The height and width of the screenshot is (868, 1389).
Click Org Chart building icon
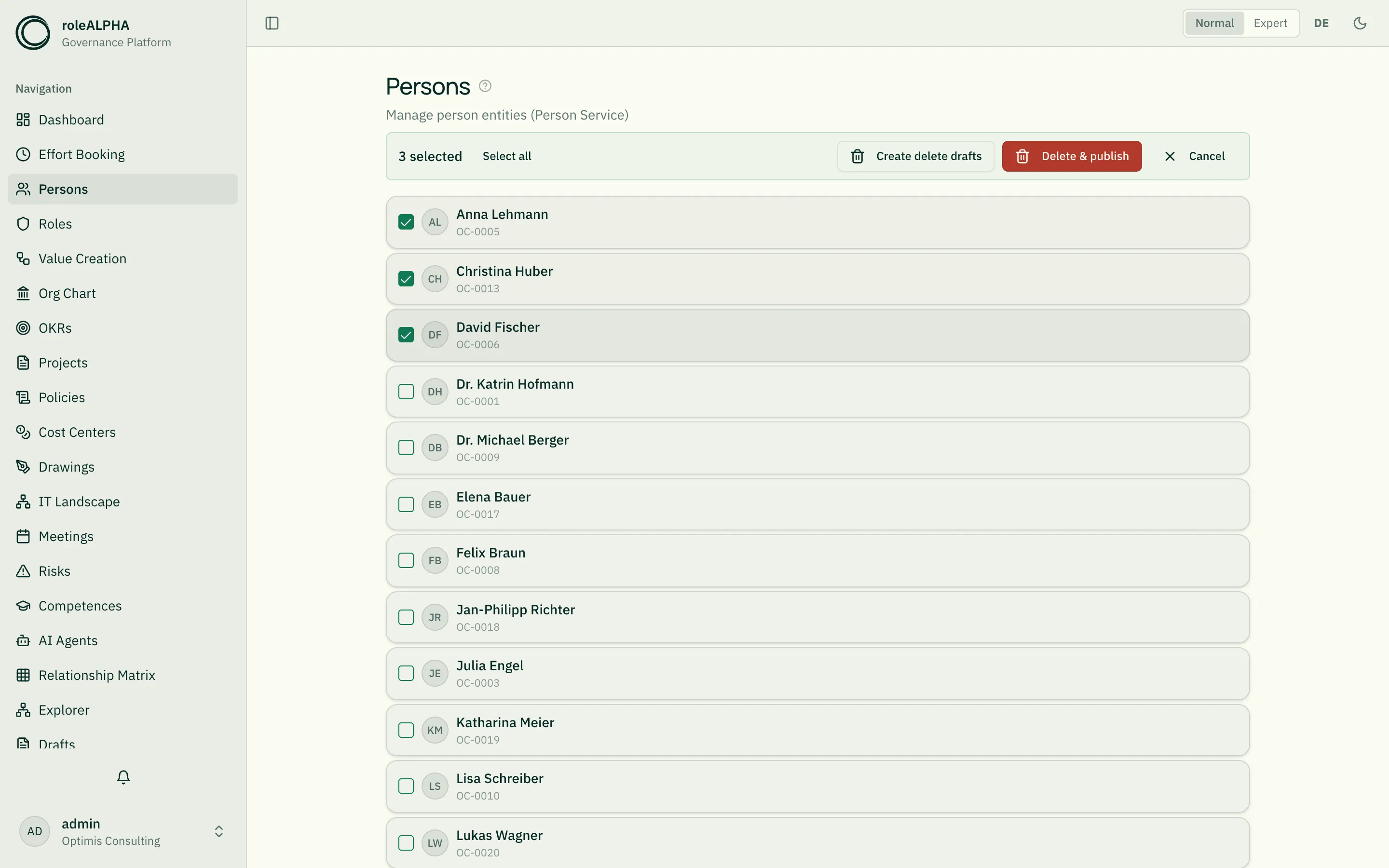tap(23, 293)
